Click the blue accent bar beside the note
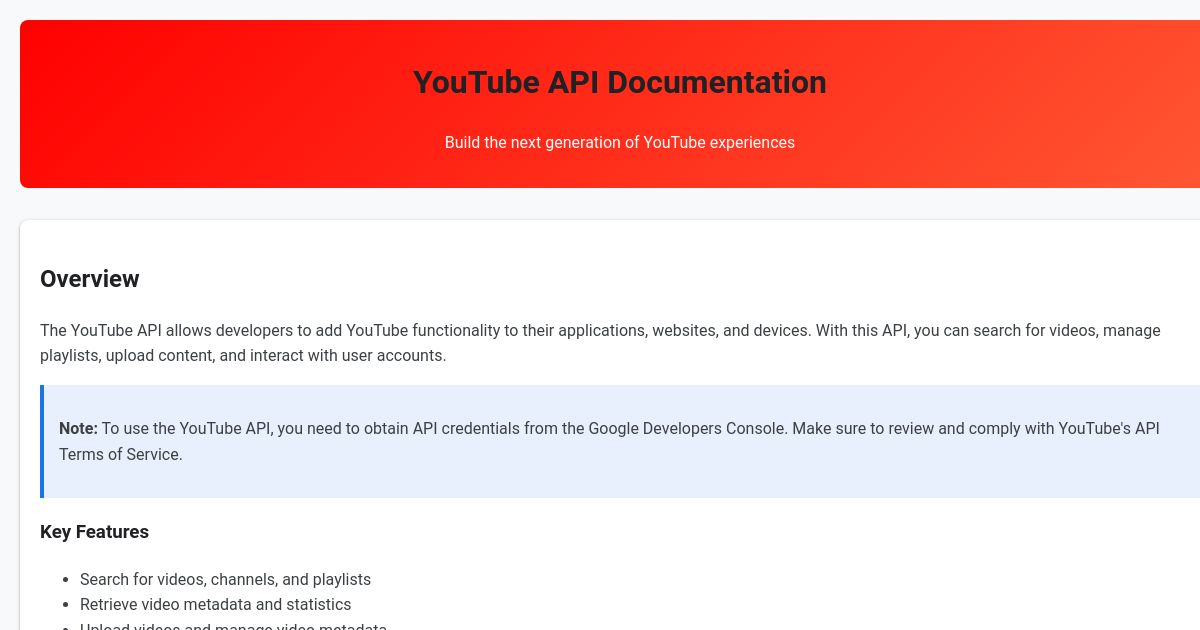Screen dimensions: 1200x630 coord(43,441)
